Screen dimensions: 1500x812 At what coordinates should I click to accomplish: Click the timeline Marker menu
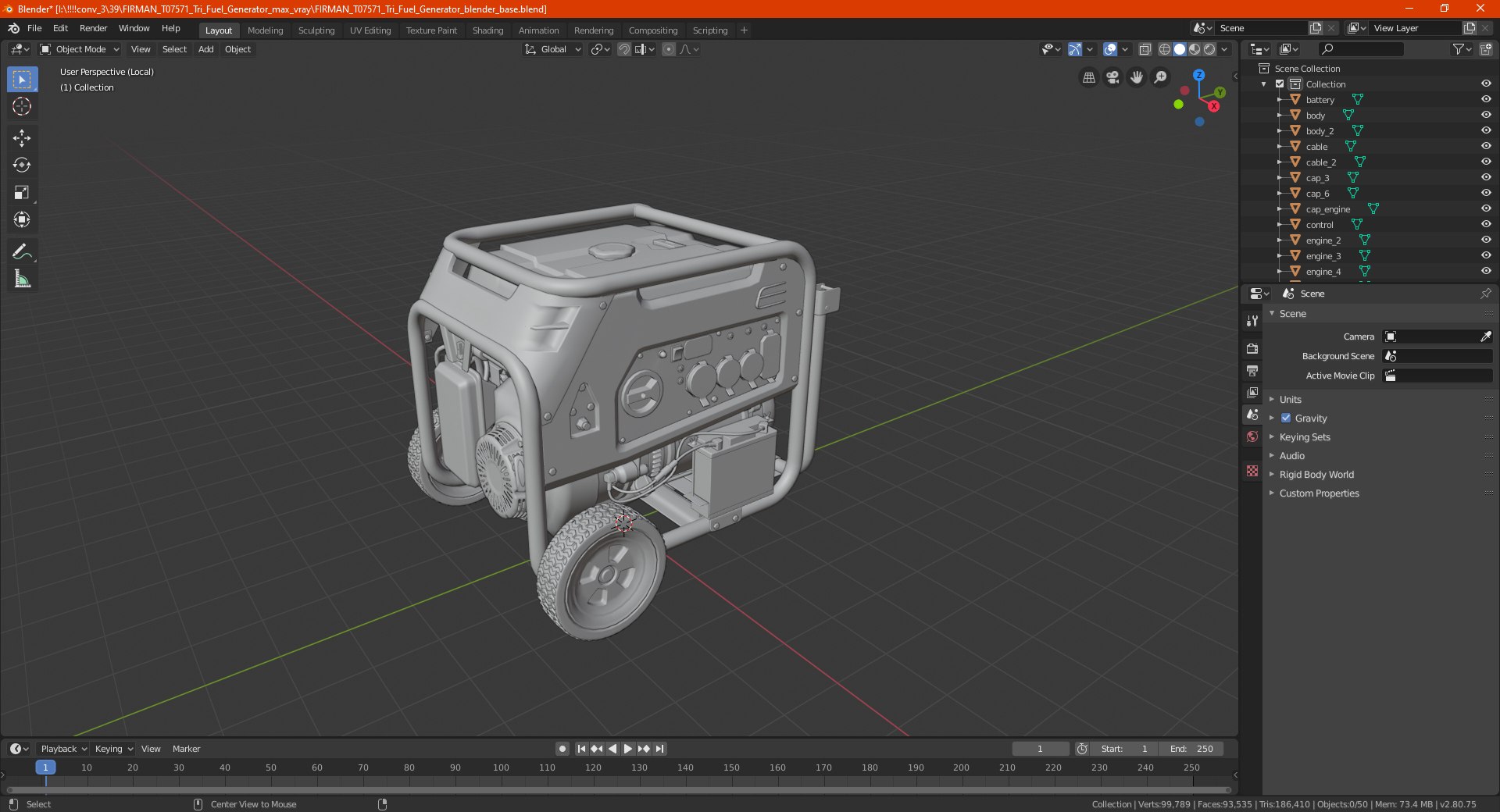click(x=186, y=749)
